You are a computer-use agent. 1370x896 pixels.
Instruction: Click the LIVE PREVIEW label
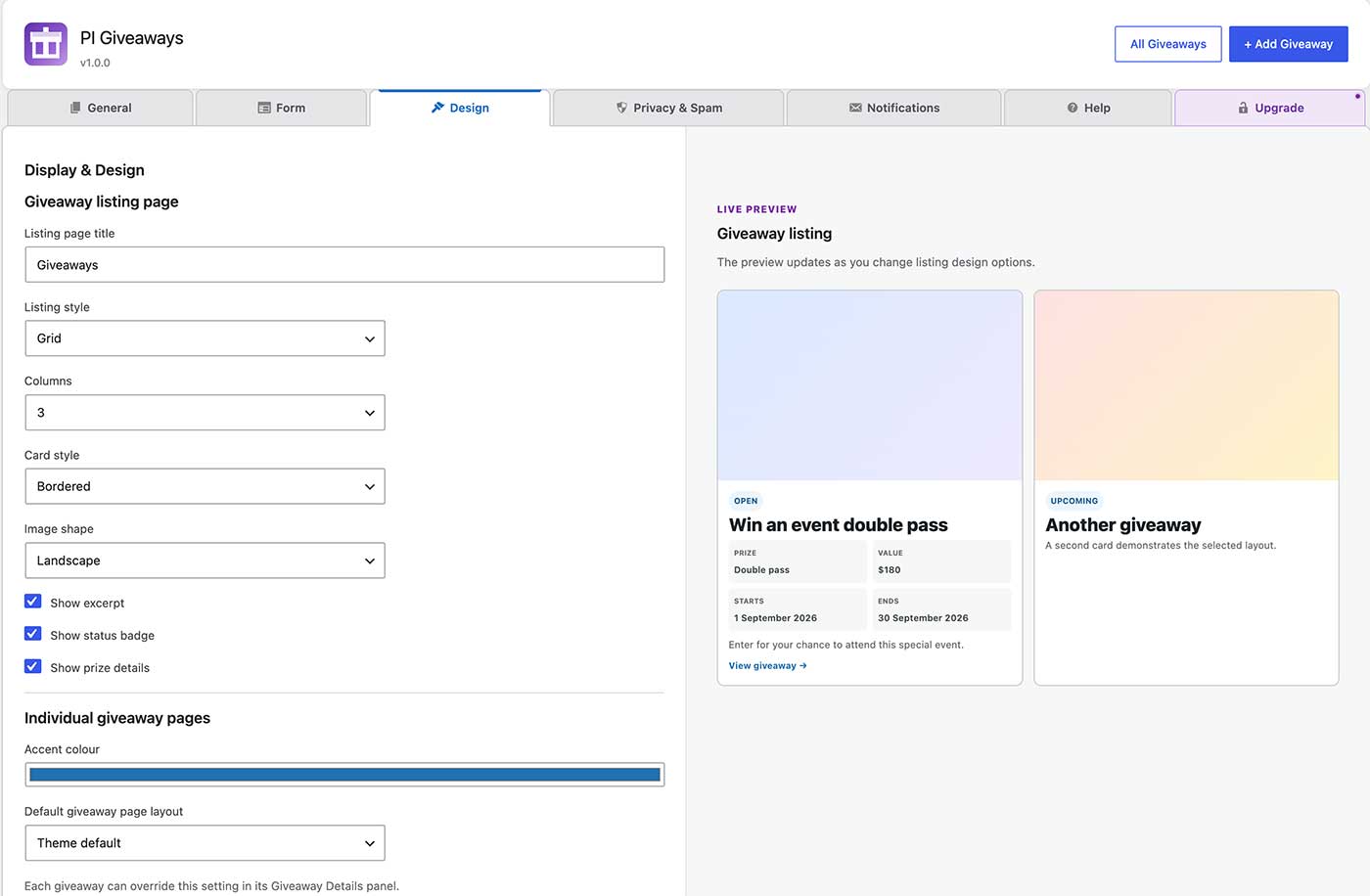pyautogui.click(x=757, y=209)
